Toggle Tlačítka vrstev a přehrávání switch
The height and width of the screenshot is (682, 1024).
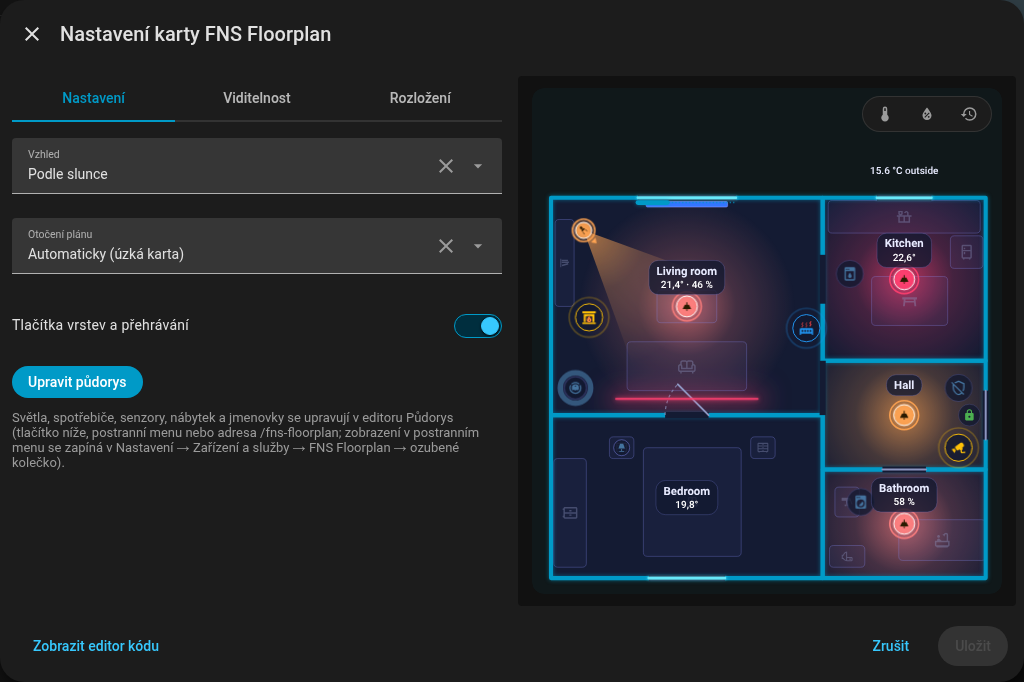point(477,325)
